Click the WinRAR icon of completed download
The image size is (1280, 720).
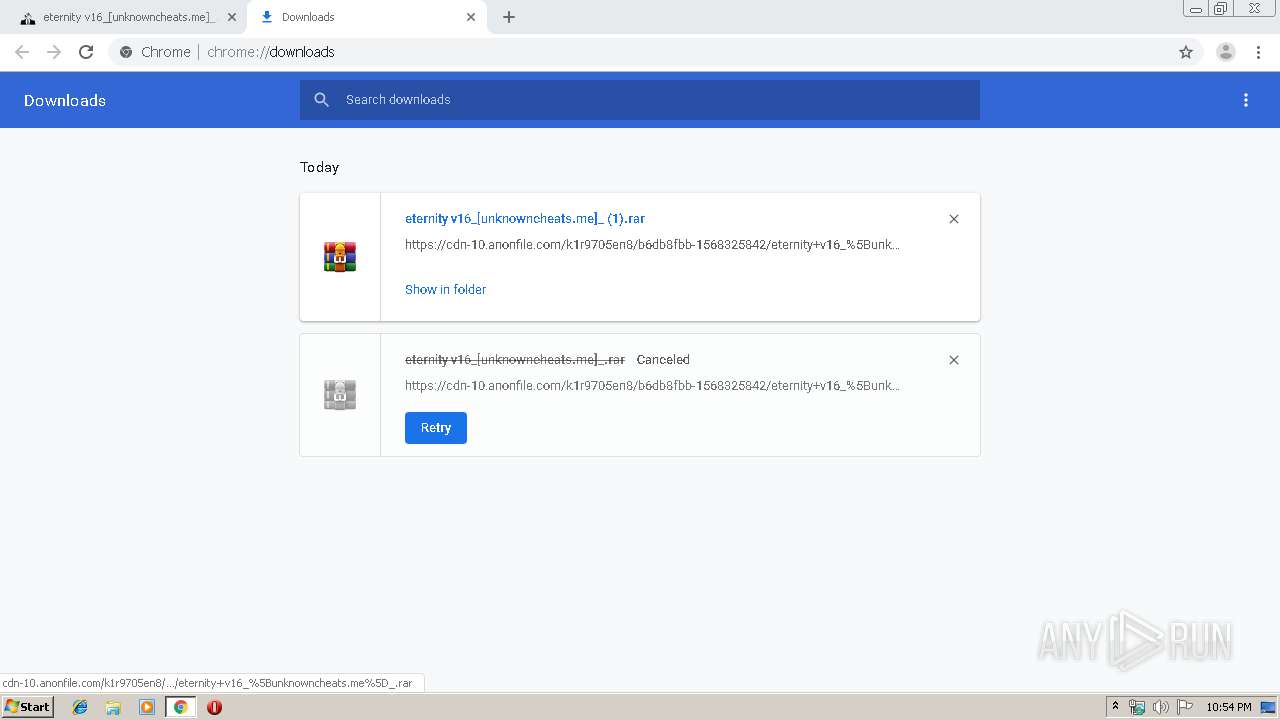[340, 257]
